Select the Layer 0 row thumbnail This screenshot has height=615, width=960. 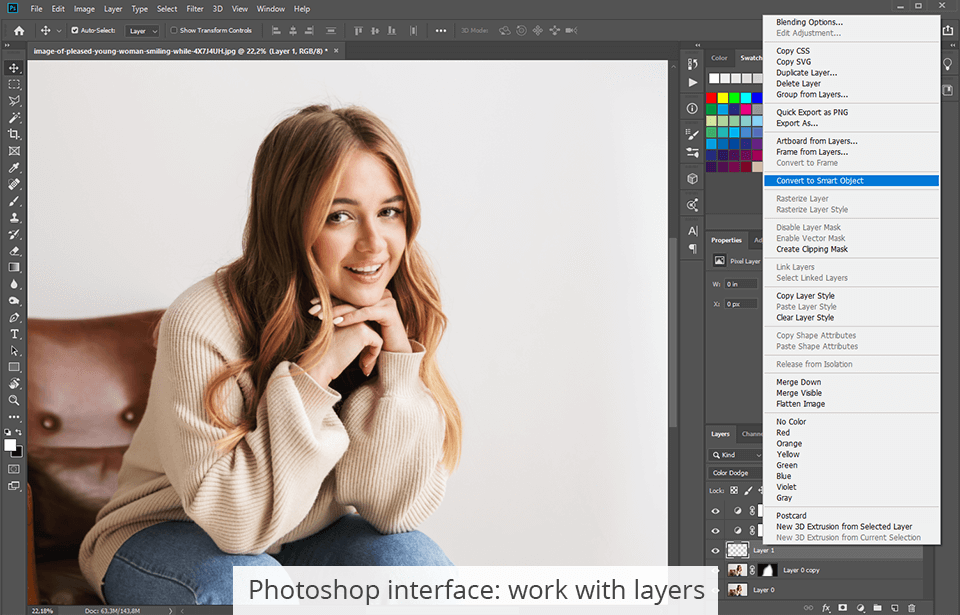(x=737, y=590)
